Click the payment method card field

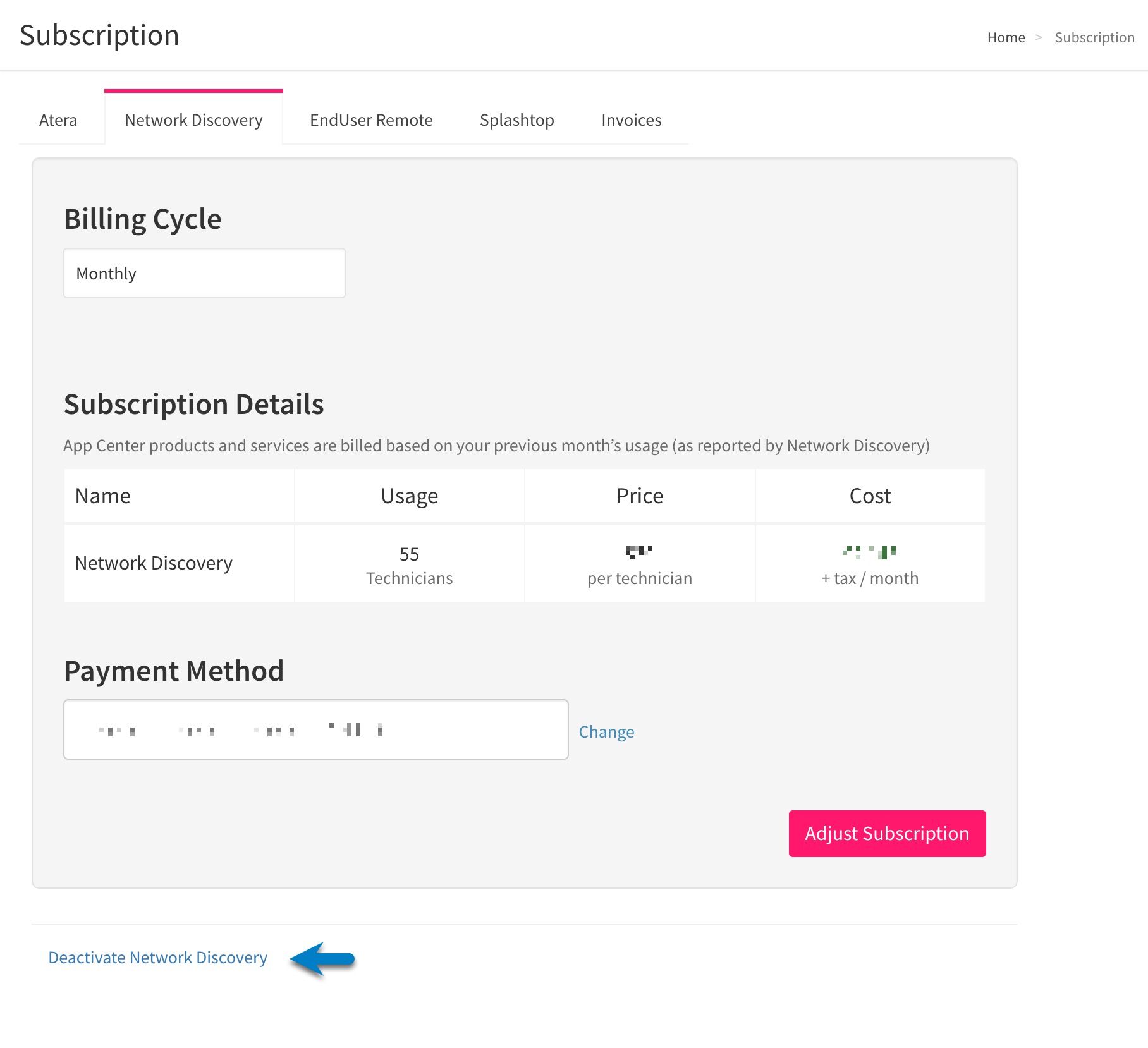(x=316, y=729)
